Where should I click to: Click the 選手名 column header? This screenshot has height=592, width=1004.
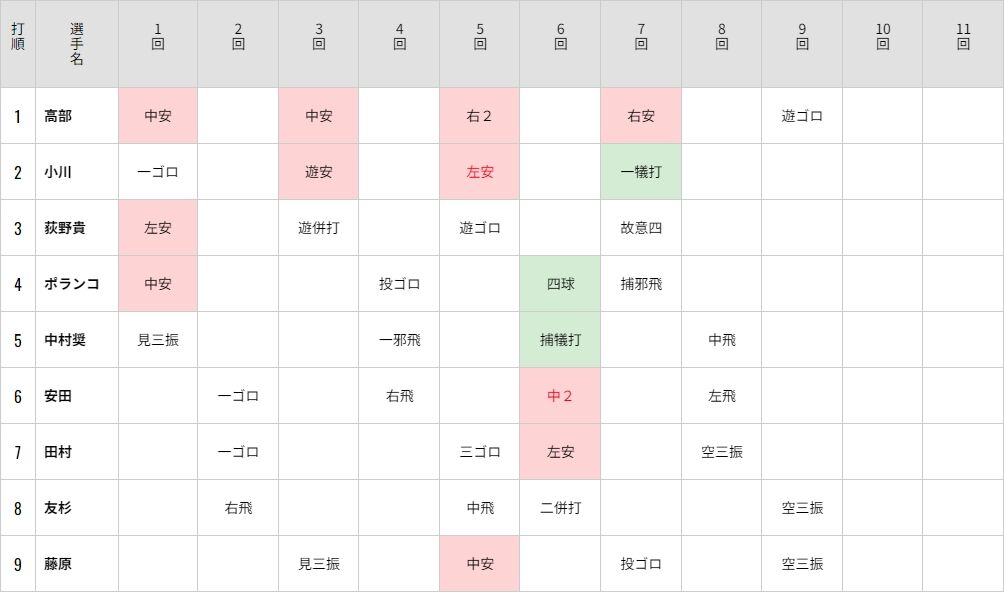click(77, 44)
